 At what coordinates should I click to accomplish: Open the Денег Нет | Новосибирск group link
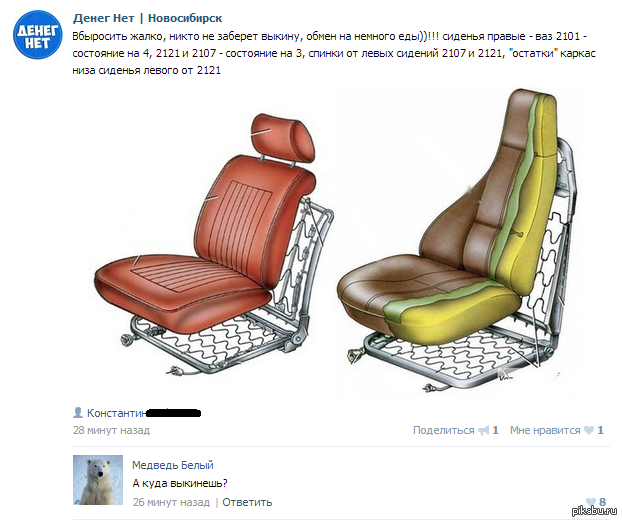[147, 18]
